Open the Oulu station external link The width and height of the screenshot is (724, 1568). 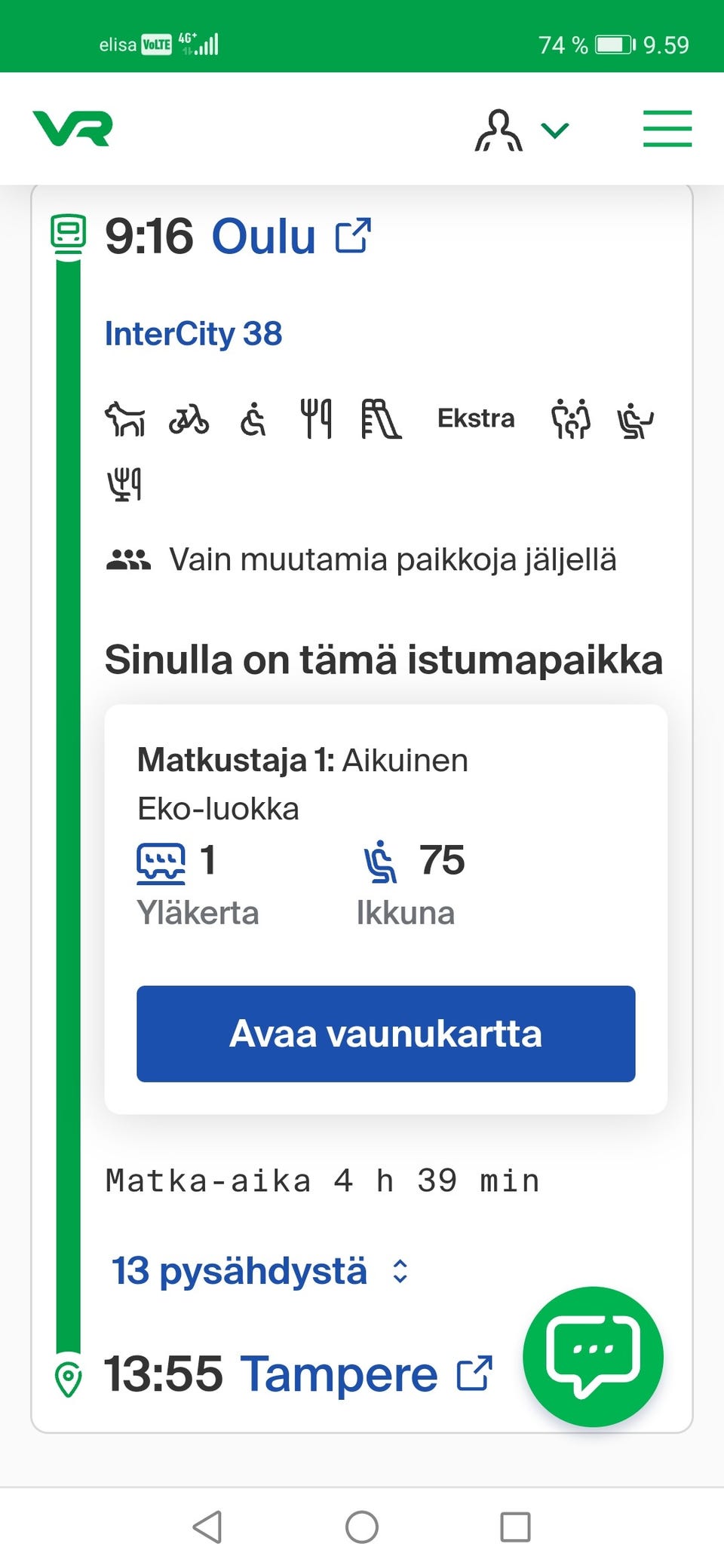(x=354, y=234)
